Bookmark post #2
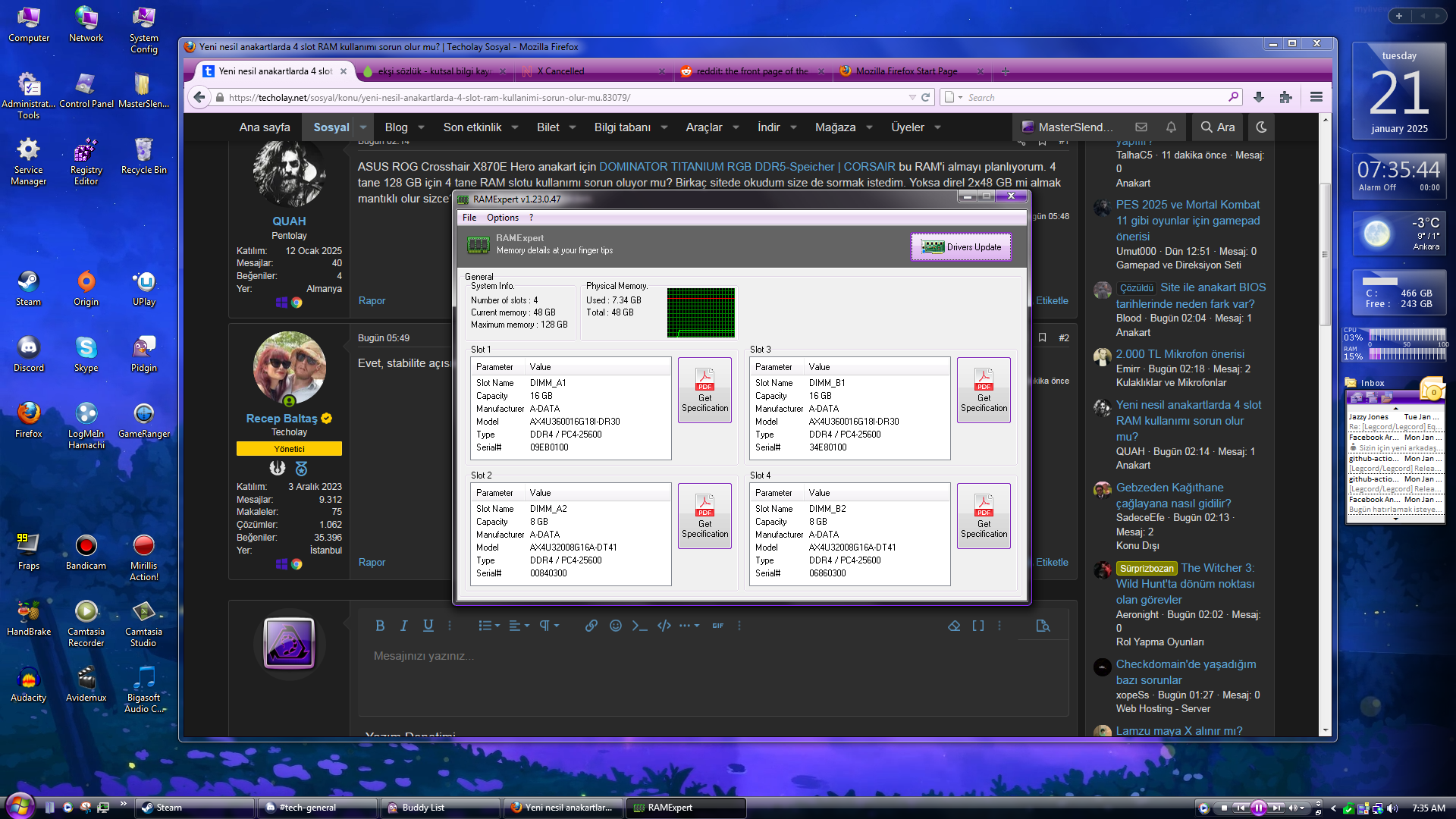The height and width of the screenshot is (819, 1456). coord(1043,338)
